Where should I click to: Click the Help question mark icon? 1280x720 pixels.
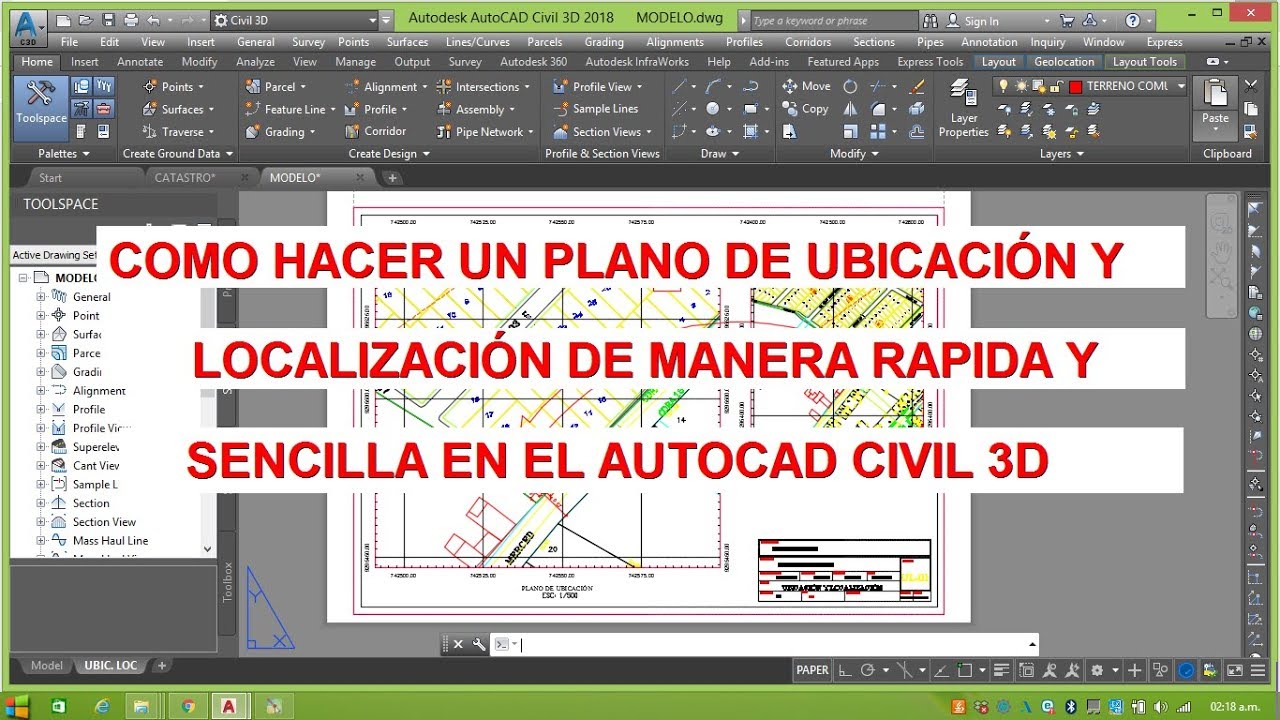(x=1132, y=20)
